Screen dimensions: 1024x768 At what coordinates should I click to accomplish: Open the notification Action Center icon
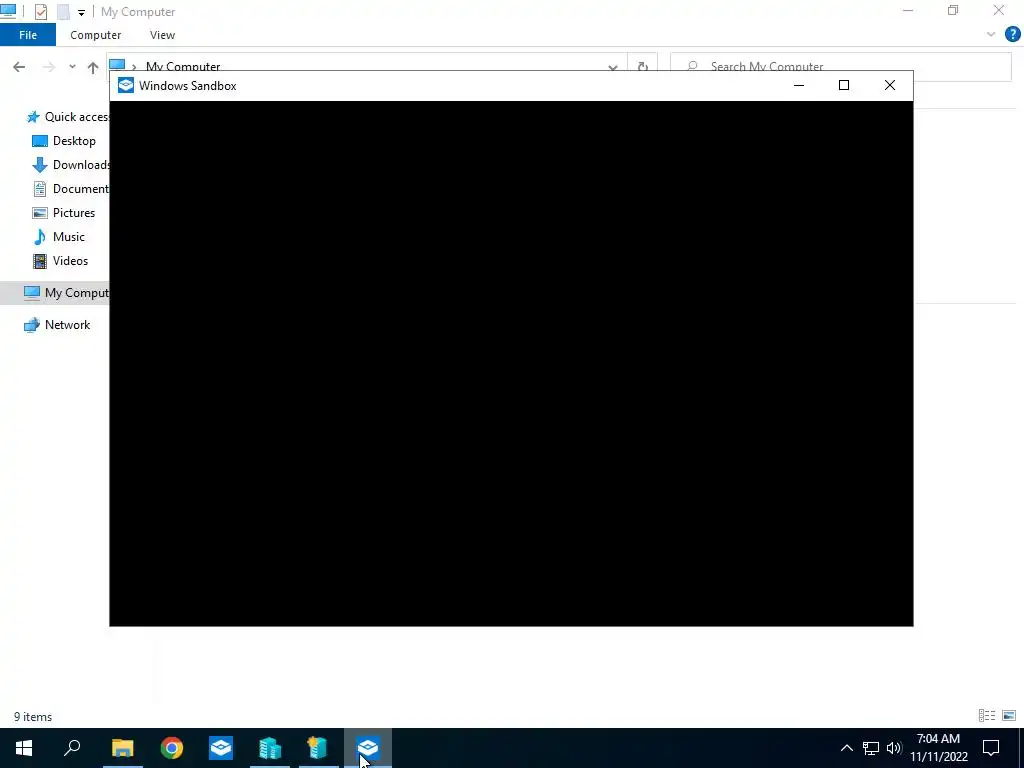(991, 748)
